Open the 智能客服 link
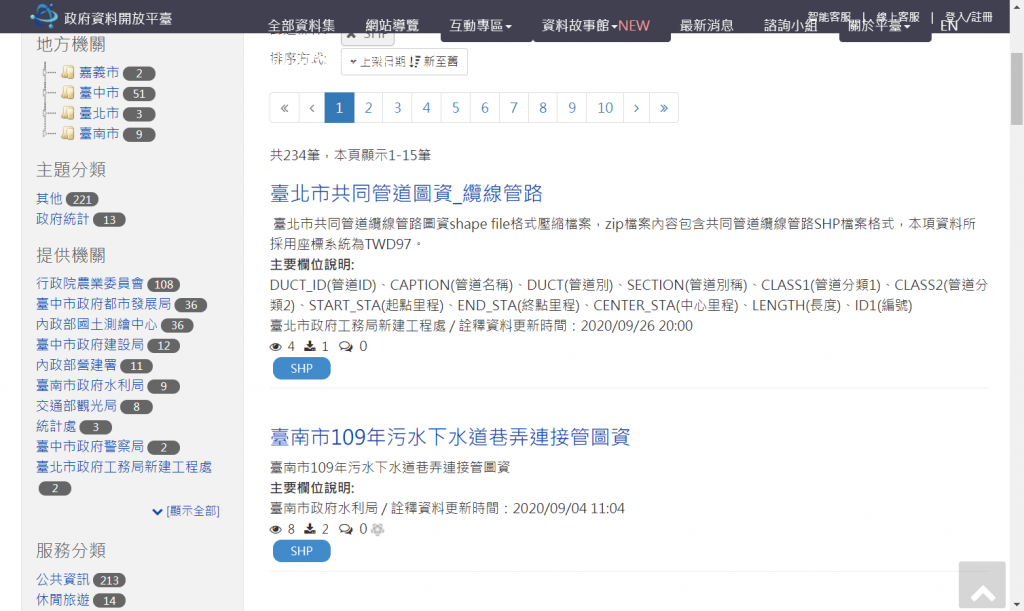 [829, 16]
